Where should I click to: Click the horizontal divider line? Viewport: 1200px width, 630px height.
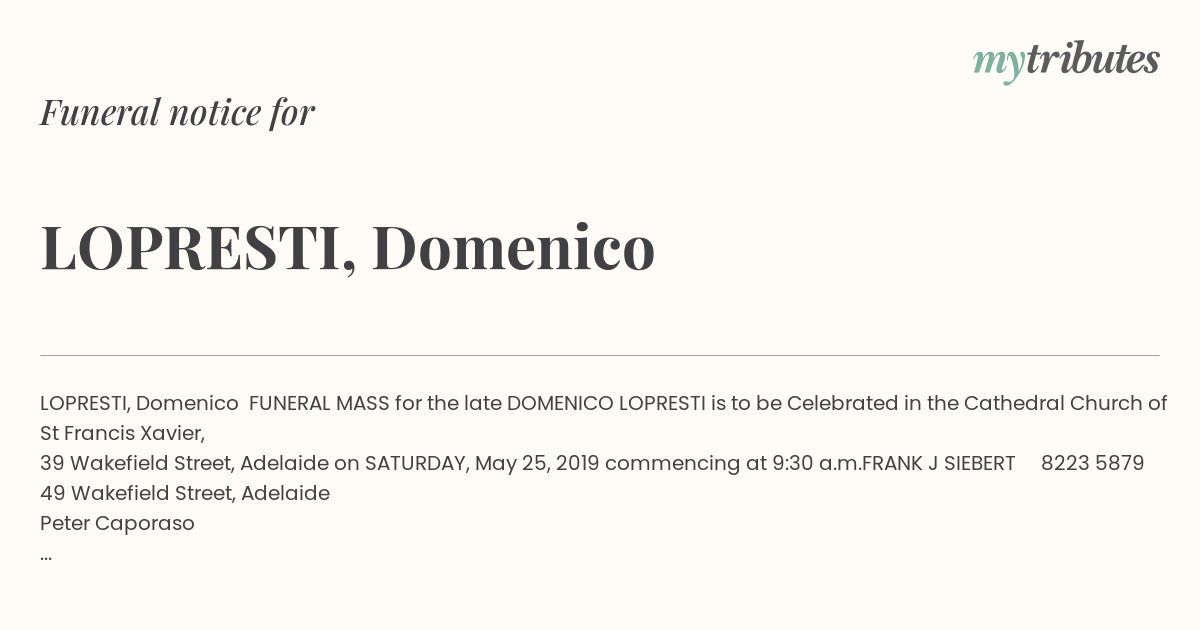(600, 355)
